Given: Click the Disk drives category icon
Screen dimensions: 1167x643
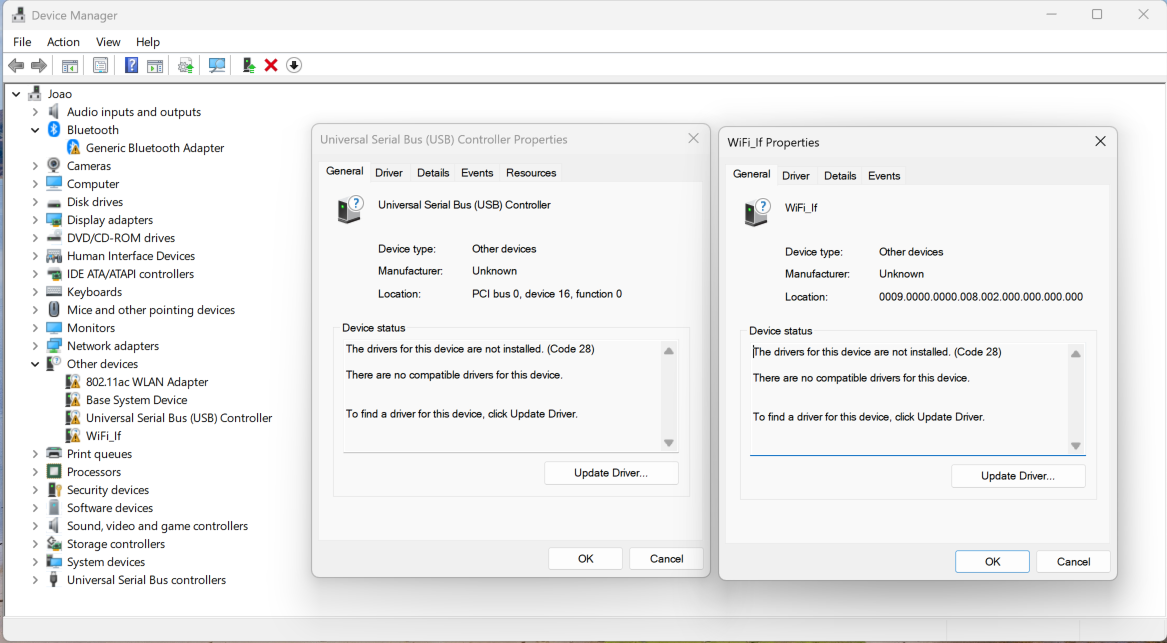Looking at the screenshot, I should click(x=54, y=202).
